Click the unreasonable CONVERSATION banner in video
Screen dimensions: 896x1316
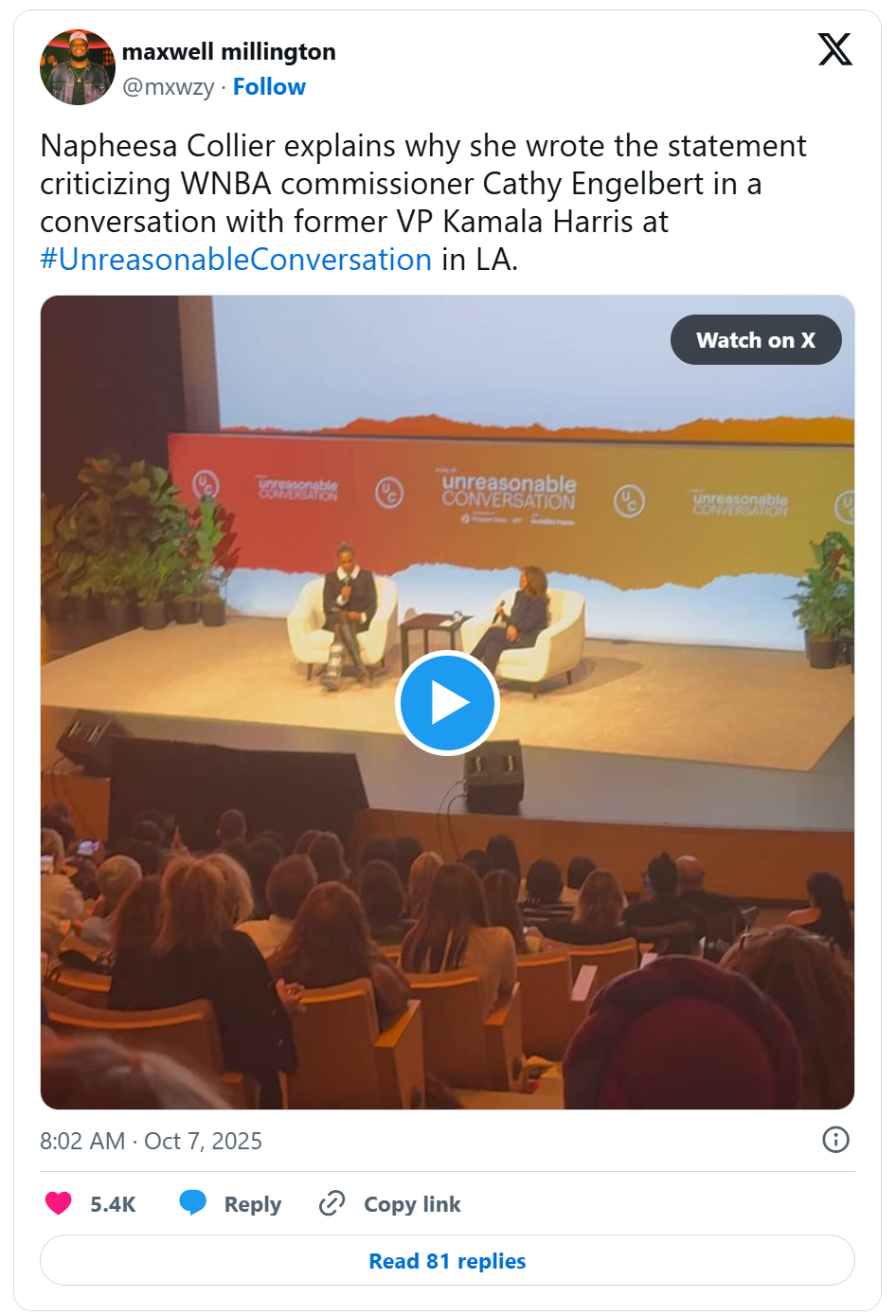(x=509, y=493)
